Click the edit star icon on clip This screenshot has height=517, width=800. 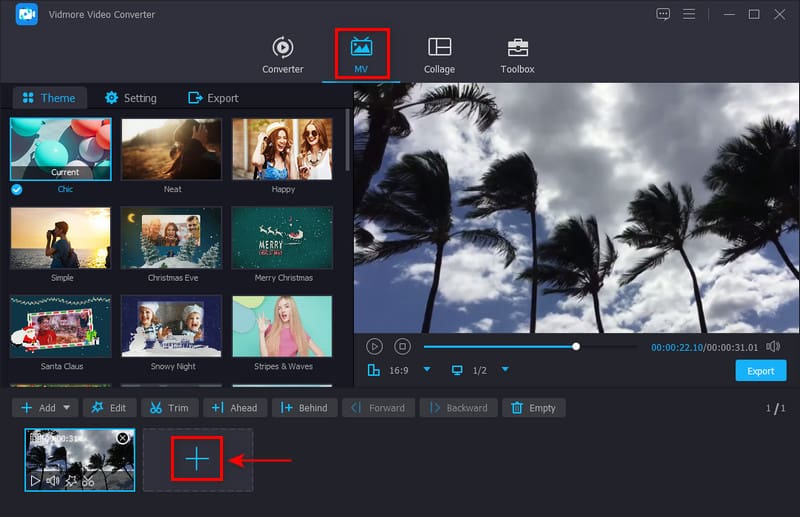point(71,481)
